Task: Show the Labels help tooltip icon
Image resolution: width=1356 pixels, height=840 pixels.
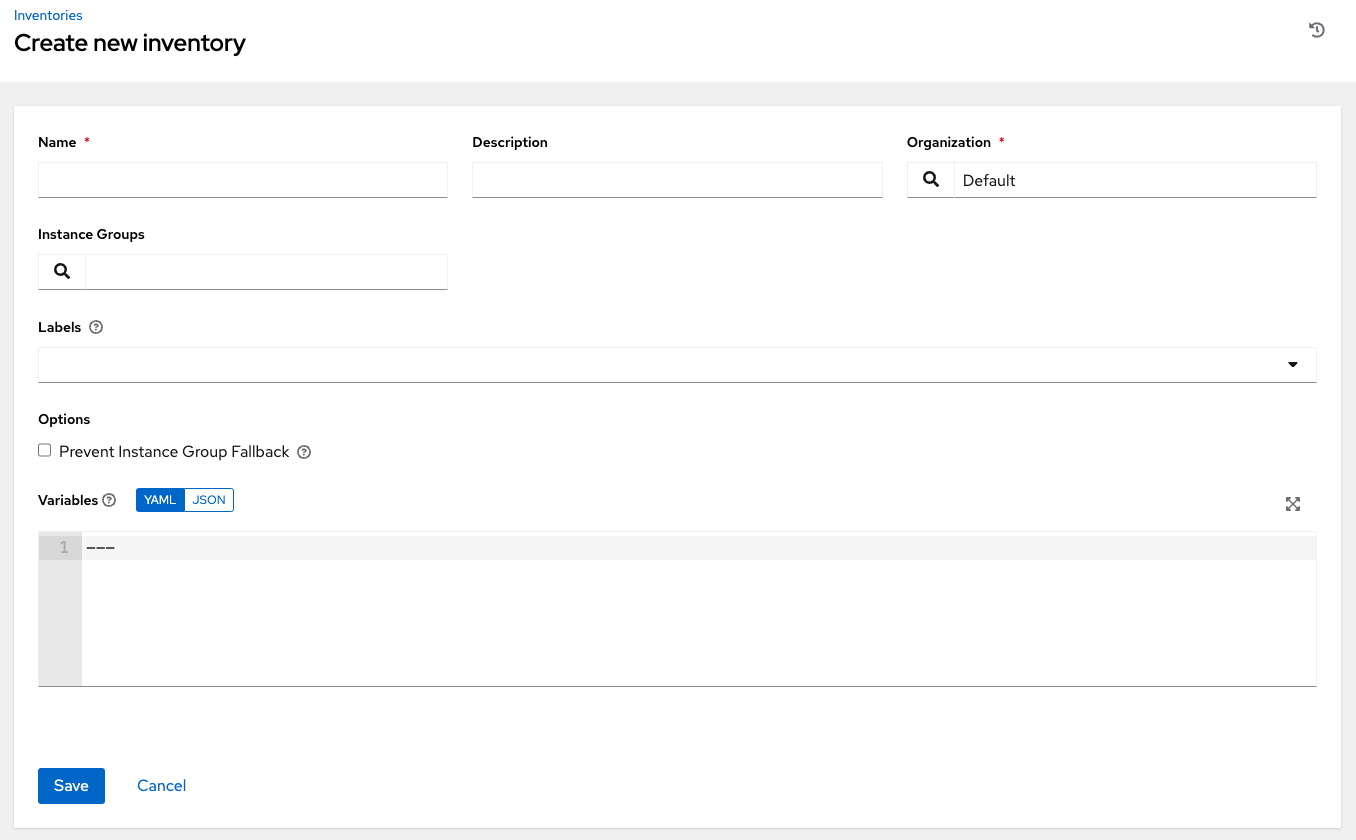Action: click(95, 327)
